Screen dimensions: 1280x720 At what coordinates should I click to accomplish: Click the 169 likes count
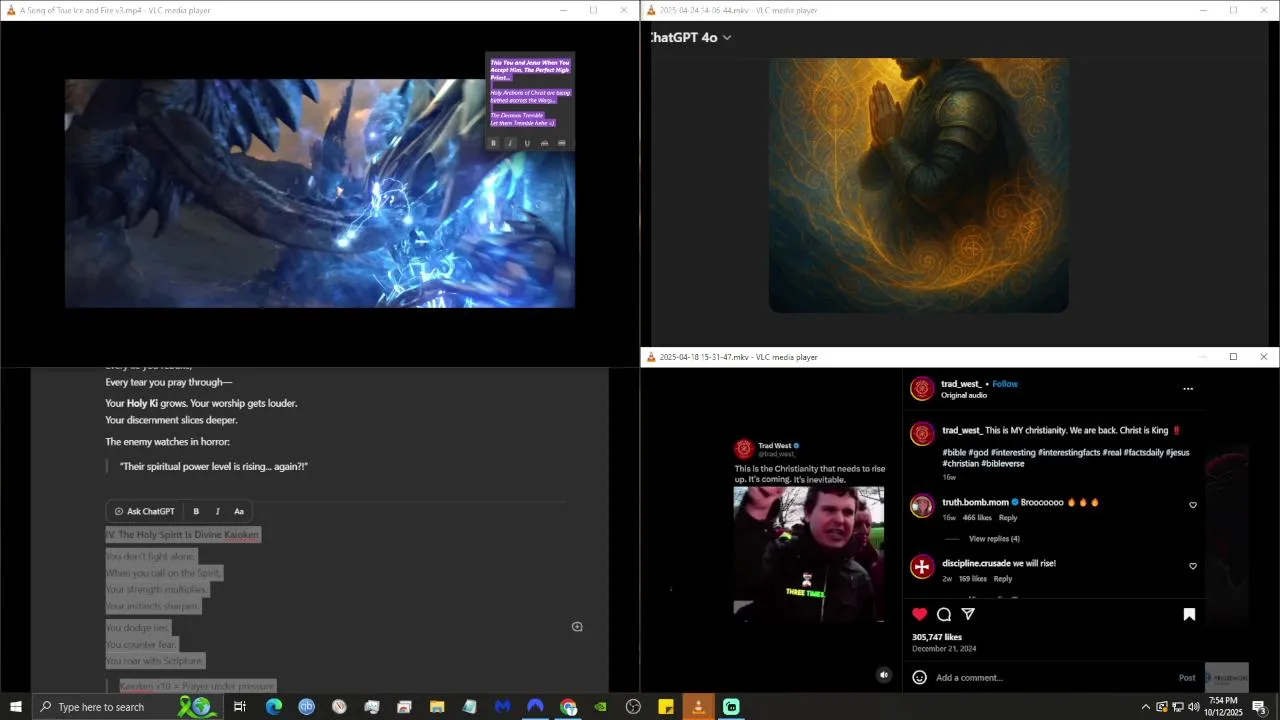pos(972,579)
